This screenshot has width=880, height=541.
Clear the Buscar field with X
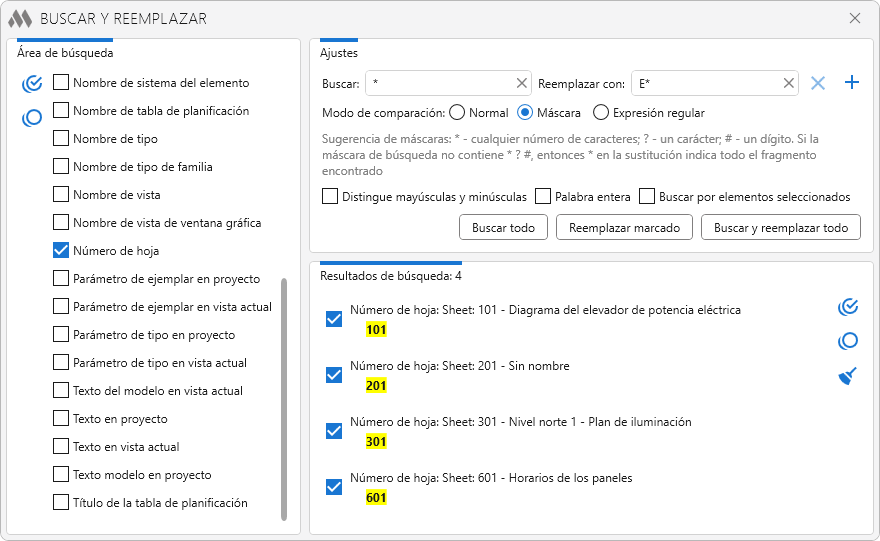point(521,84)
